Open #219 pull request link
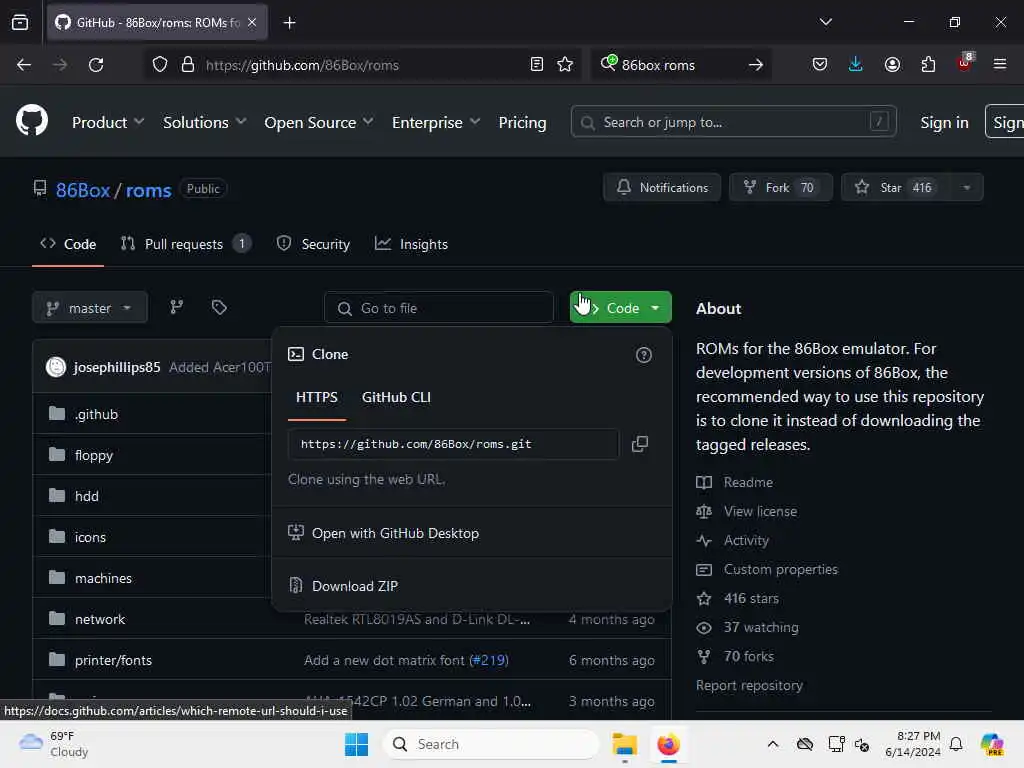1024x768 pixels. [x=488, y=660]
